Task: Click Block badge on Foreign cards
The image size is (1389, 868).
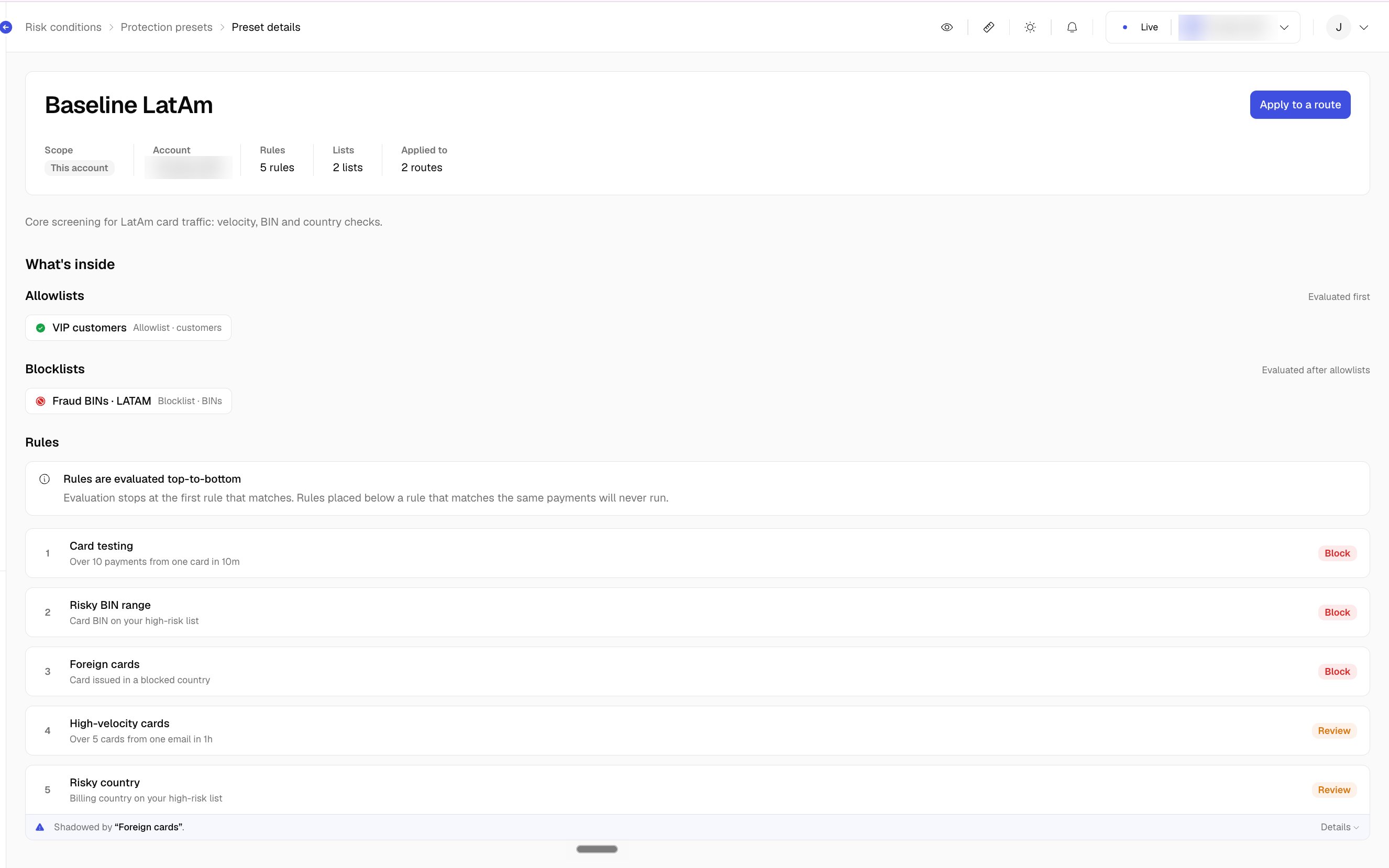Action: coord(1337,671)
